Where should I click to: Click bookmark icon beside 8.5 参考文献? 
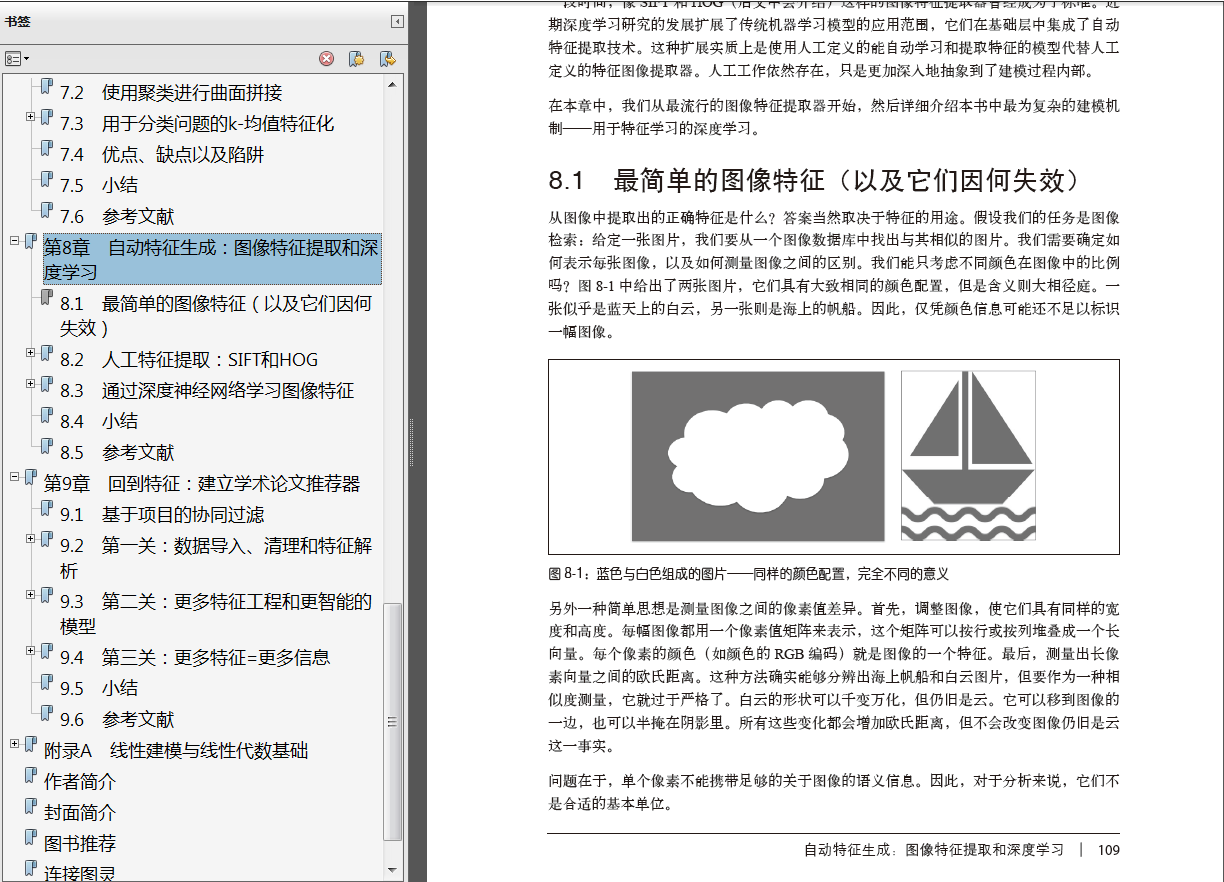pos(46,447)
